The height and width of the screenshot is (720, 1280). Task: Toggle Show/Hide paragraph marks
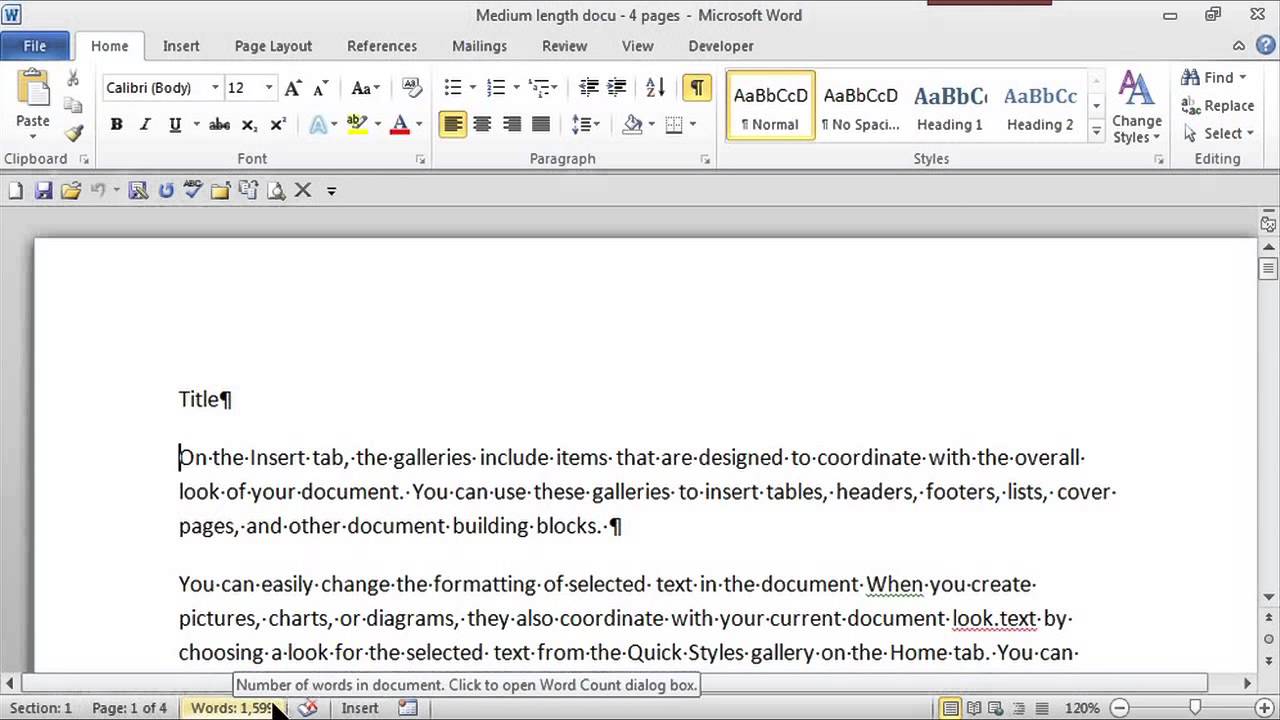697,88
